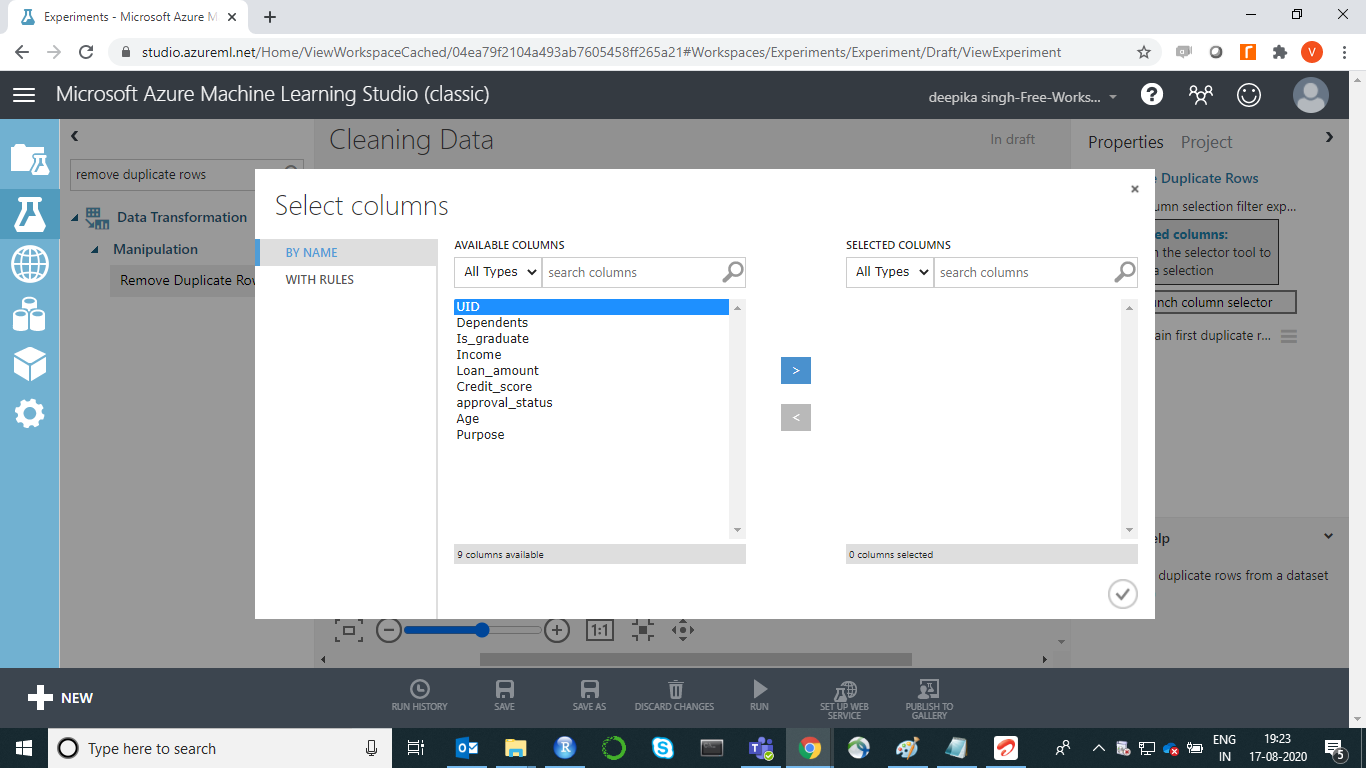Image resolution: width=1366 pixels, height=768 pixels.
Task: Switch to the Project tab
Action: pos(1206,142)
